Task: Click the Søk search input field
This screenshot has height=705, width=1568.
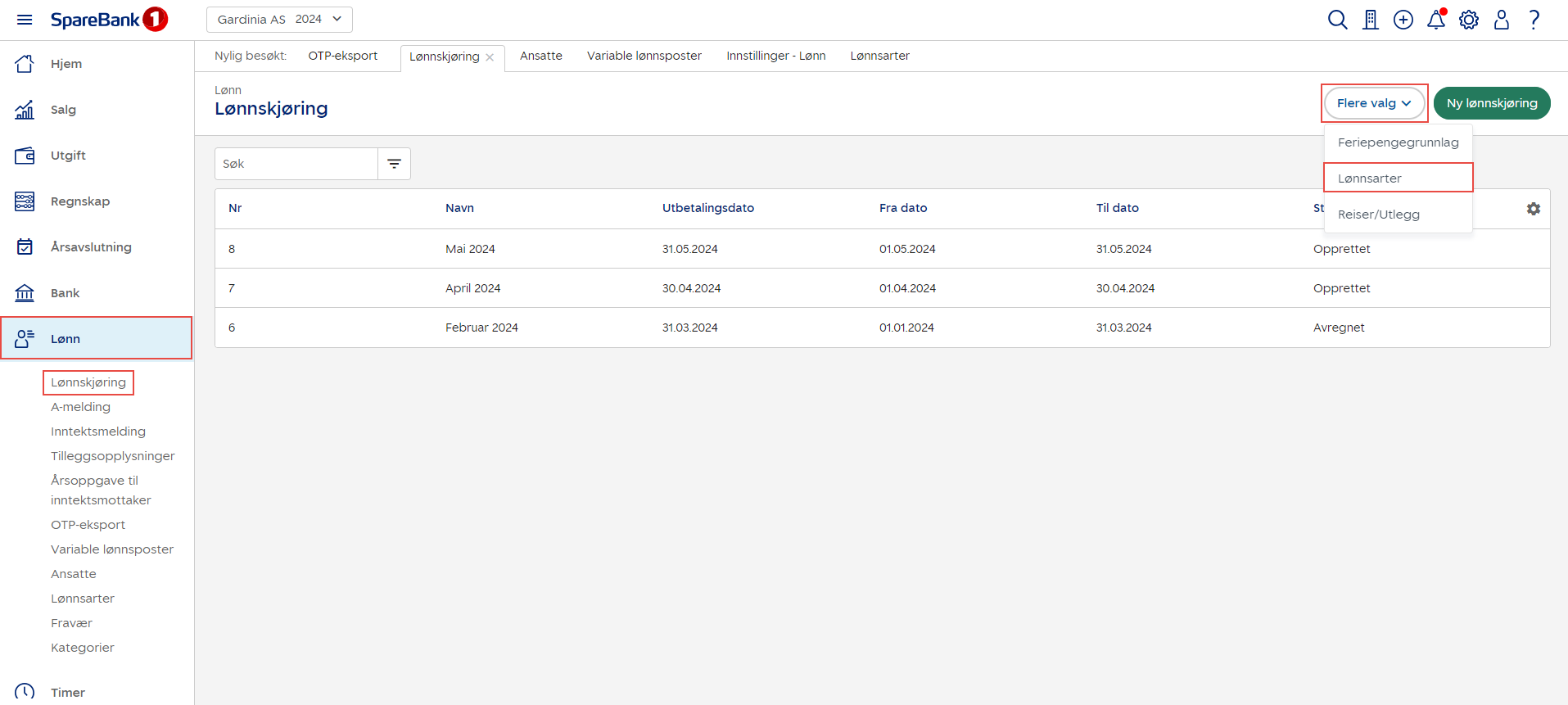Action: (x=296, y=164)
